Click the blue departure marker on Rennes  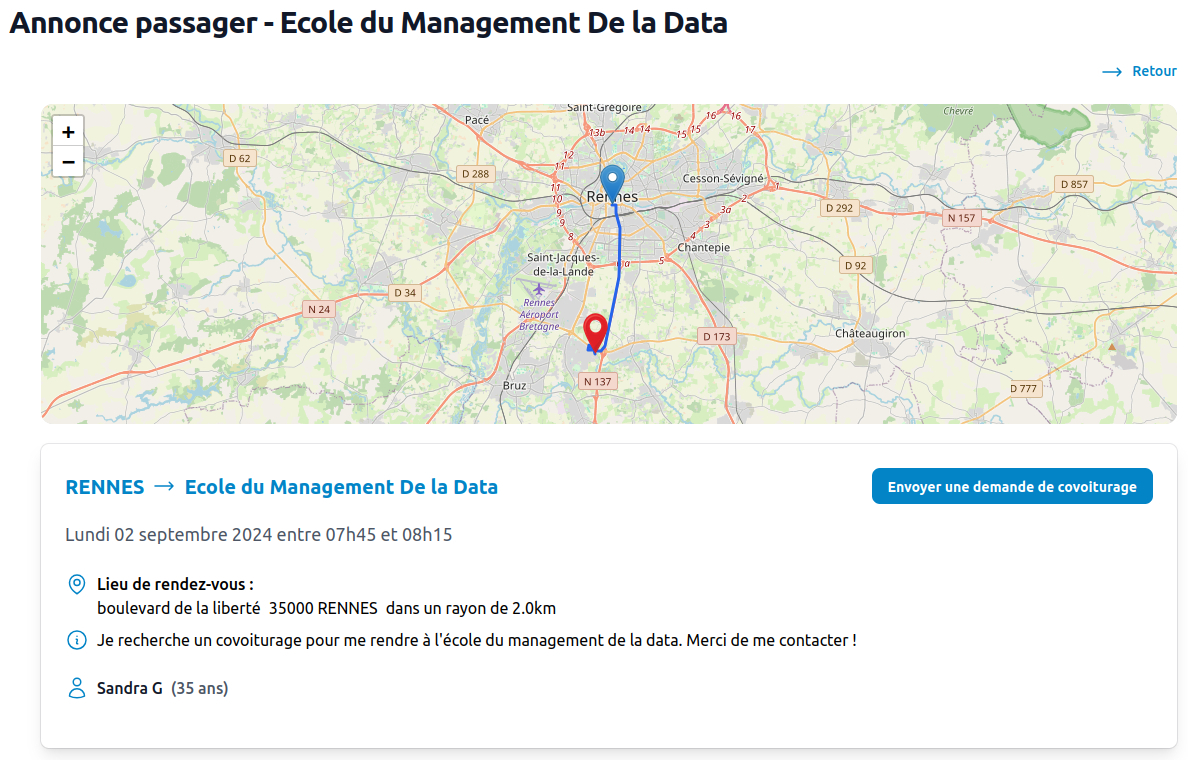pos(612,182)
